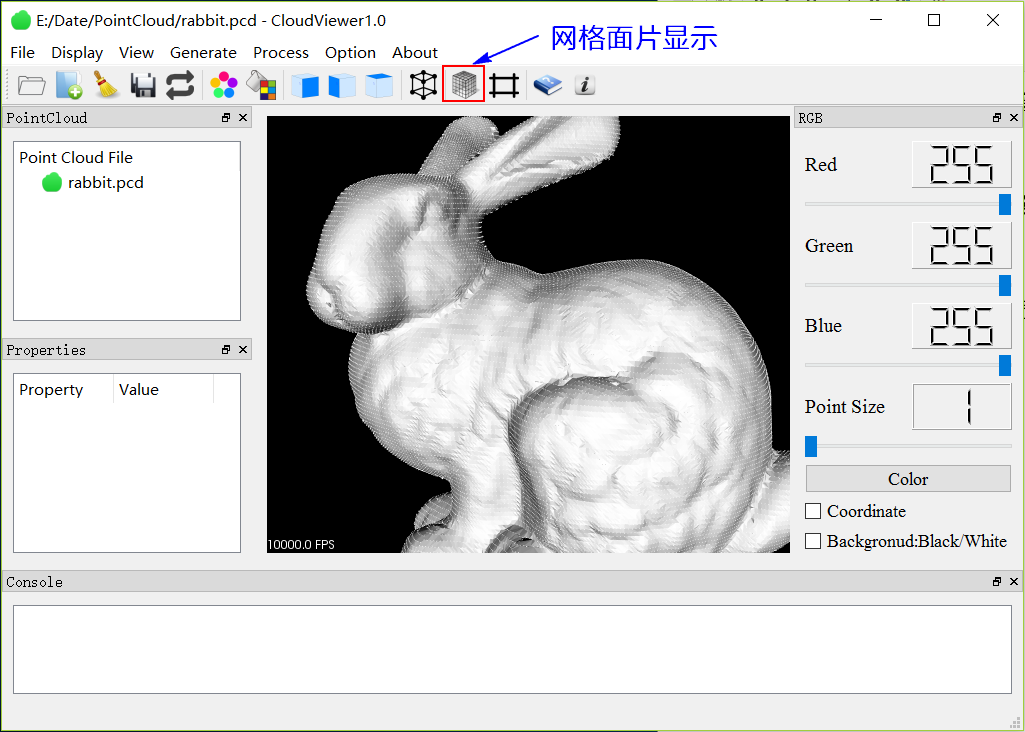Screen dimensions: 1025x732
Task: Clear the scene with the broom icon
Action: 106,86
